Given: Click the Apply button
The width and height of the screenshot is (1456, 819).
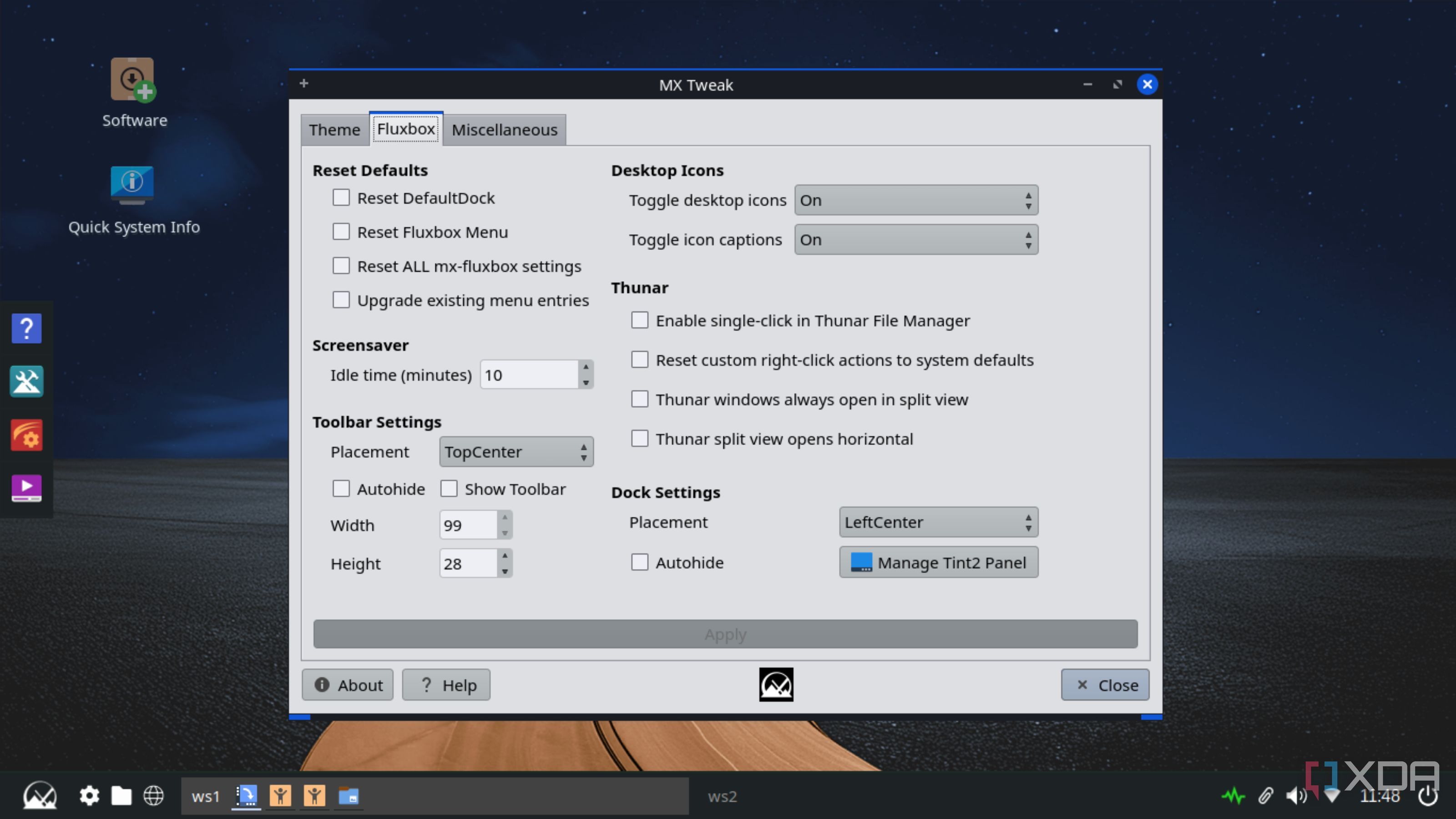Looking at the screenshot, I should pyautogui.click(x=725, y=634).
